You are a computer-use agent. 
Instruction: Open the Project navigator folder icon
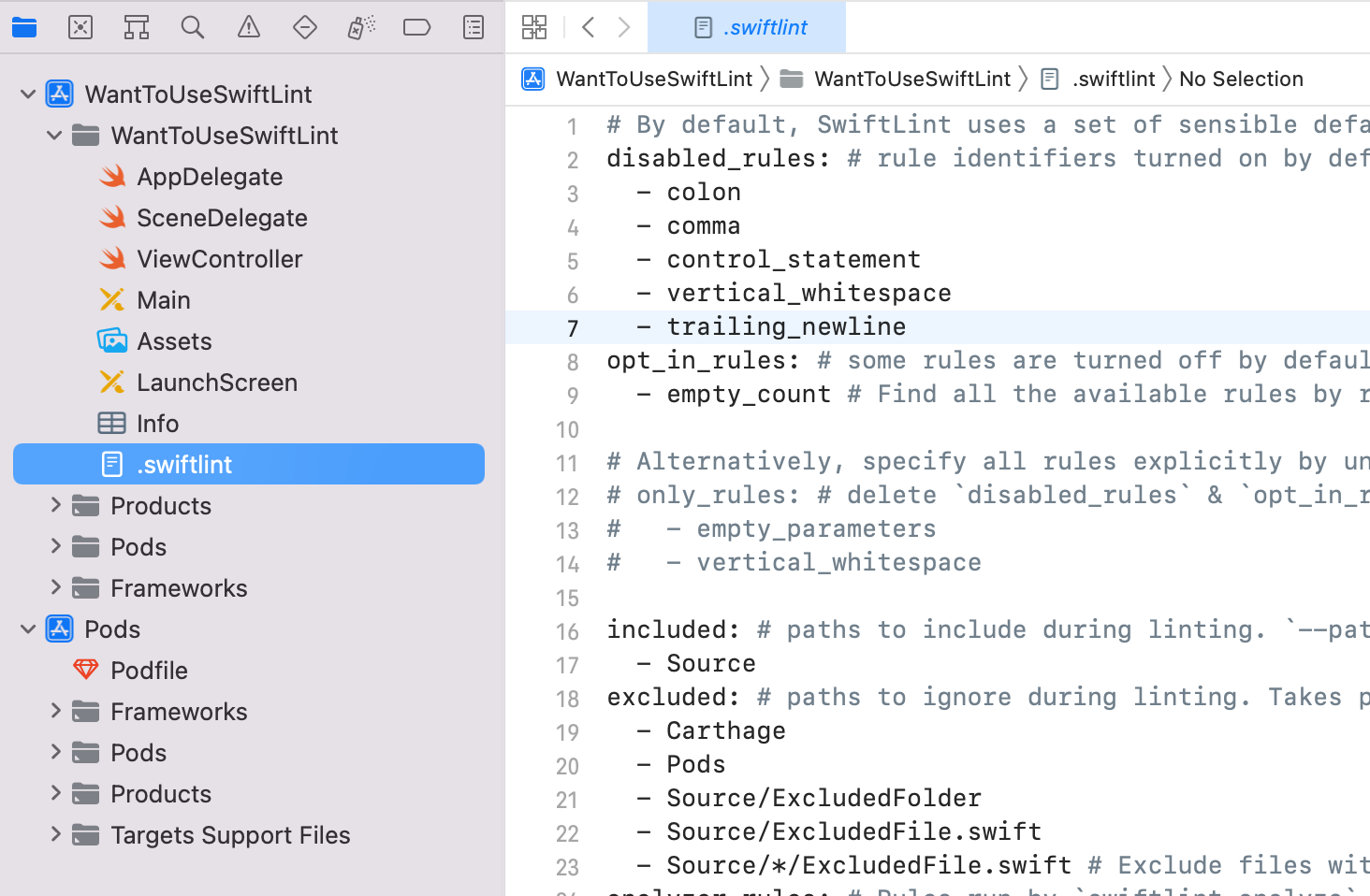point(24,27)
